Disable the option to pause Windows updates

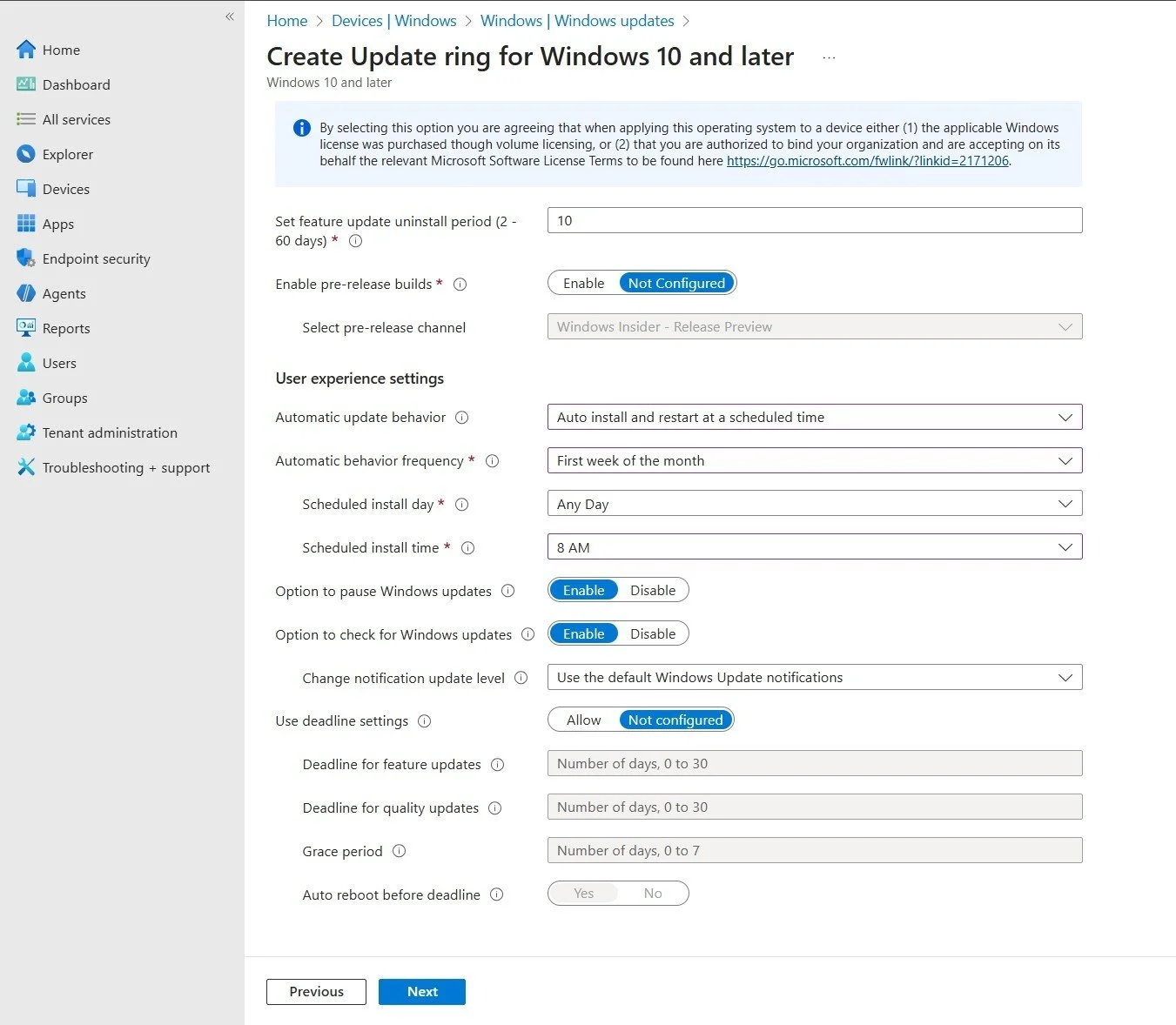(x=653, y=591)
